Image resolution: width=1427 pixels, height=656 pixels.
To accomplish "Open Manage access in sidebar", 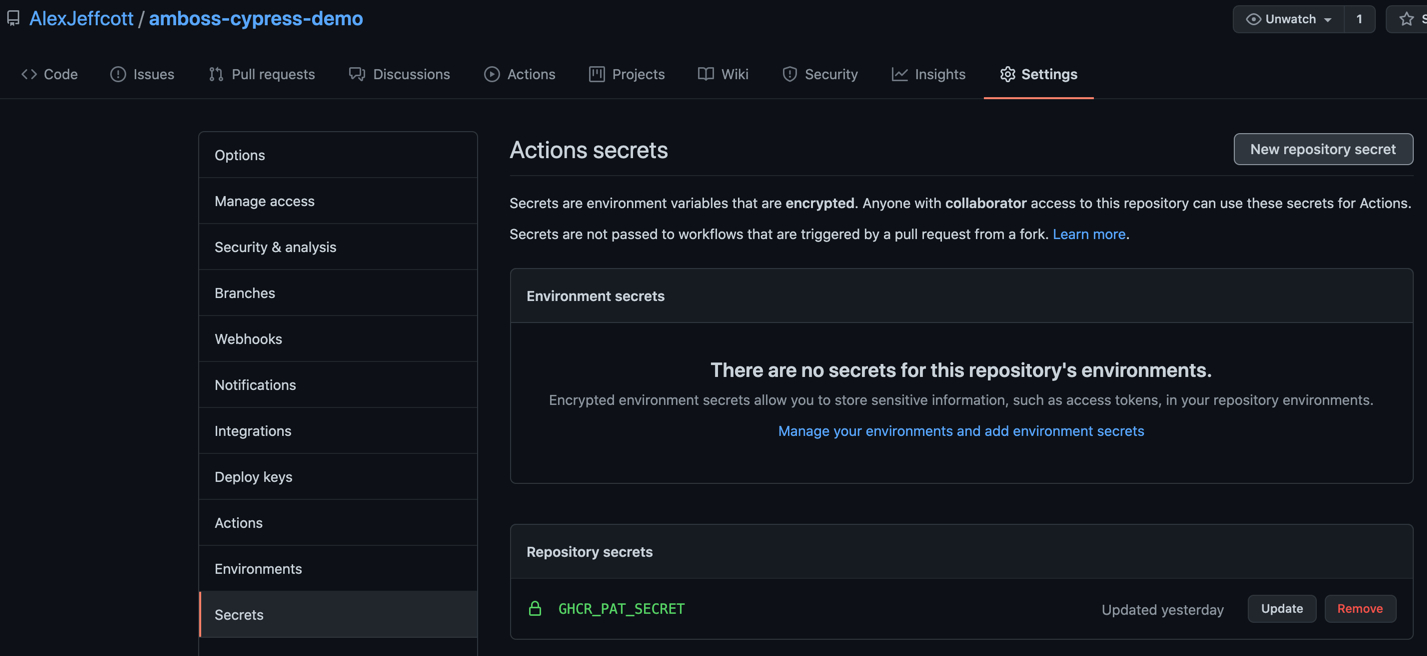I will pyautogui.click(x=338, y=201).
